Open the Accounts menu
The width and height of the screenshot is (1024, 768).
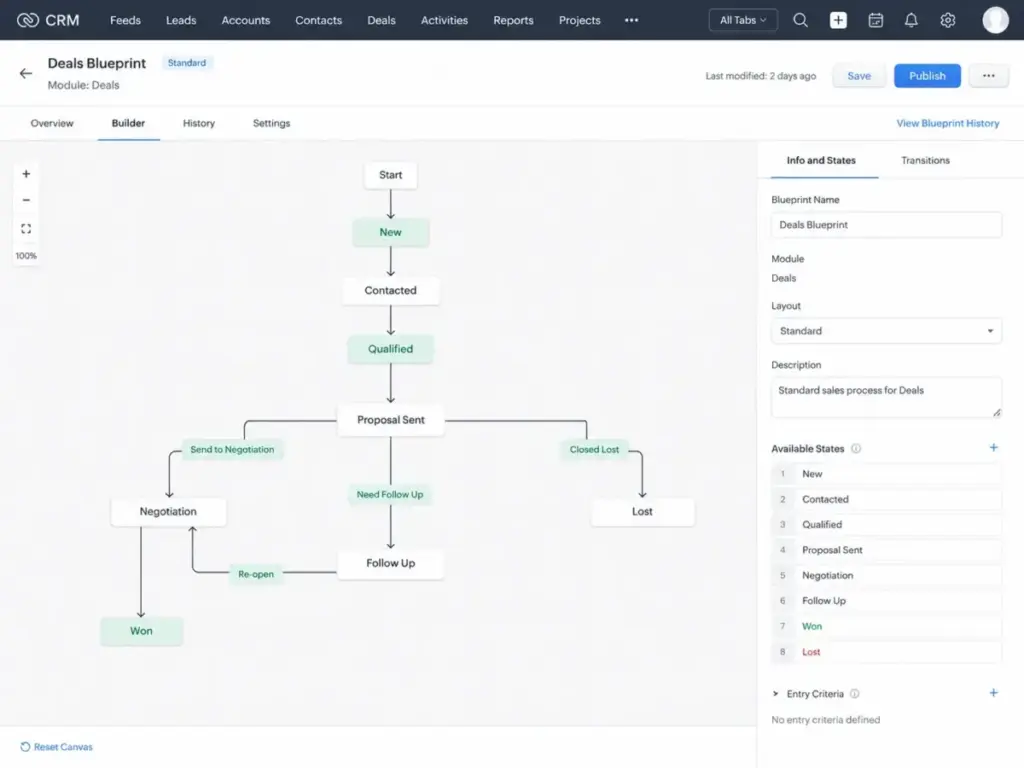[246, 20]
